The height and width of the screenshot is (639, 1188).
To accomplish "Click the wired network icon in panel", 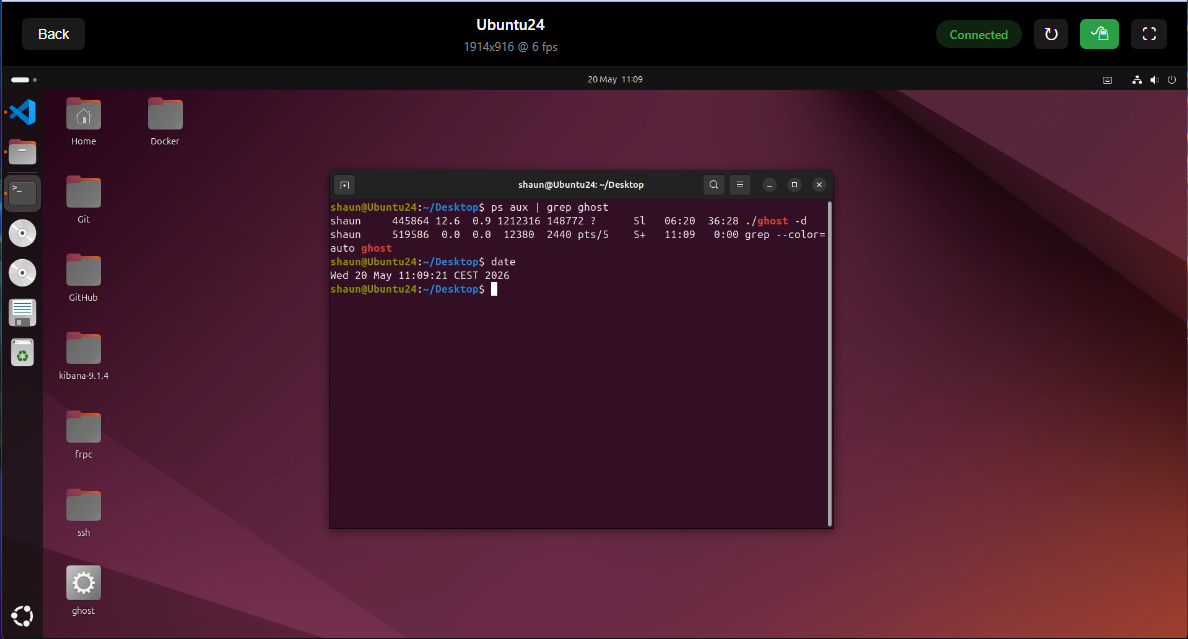I will coord(1137,80).
